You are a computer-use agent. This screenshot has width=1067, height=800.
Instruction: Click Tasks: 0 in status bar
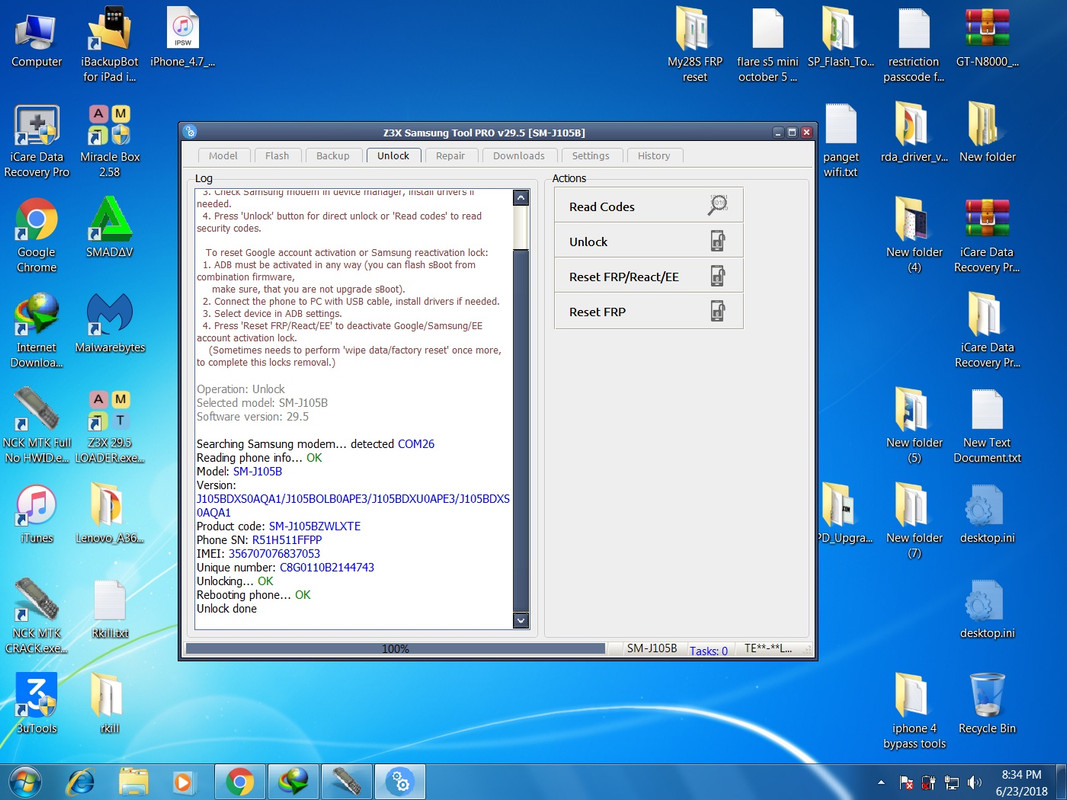pyautogui.click(x=708, y=650)
